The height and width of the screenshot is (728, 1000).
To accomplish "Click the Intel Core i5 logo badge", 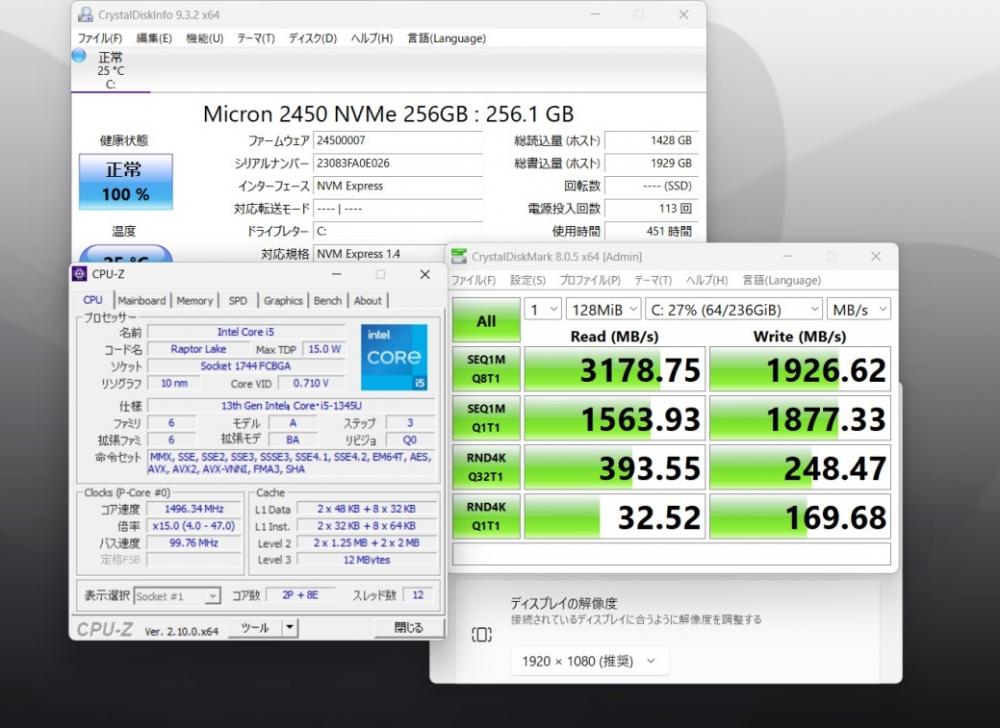I will tap(394, 357).
